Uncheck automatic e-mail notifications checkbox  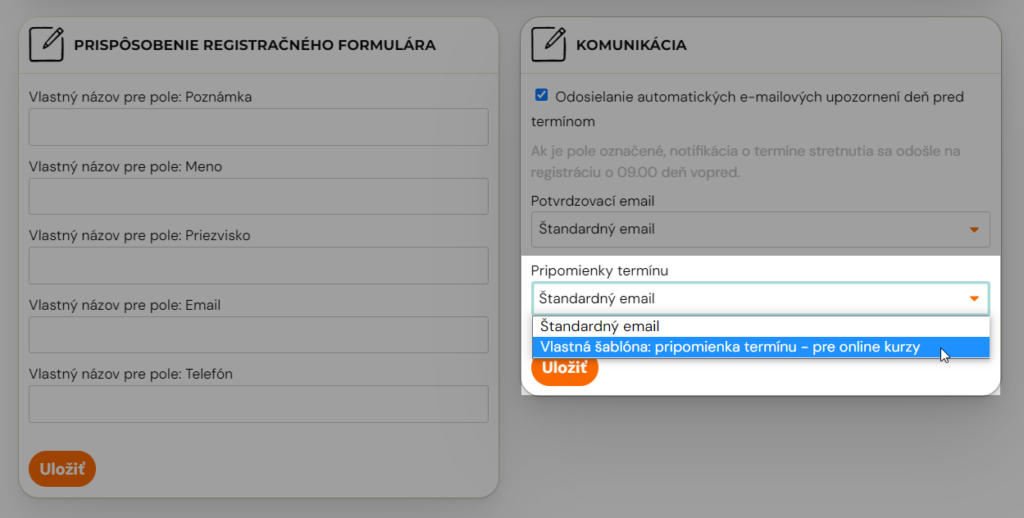pos(541,95)
